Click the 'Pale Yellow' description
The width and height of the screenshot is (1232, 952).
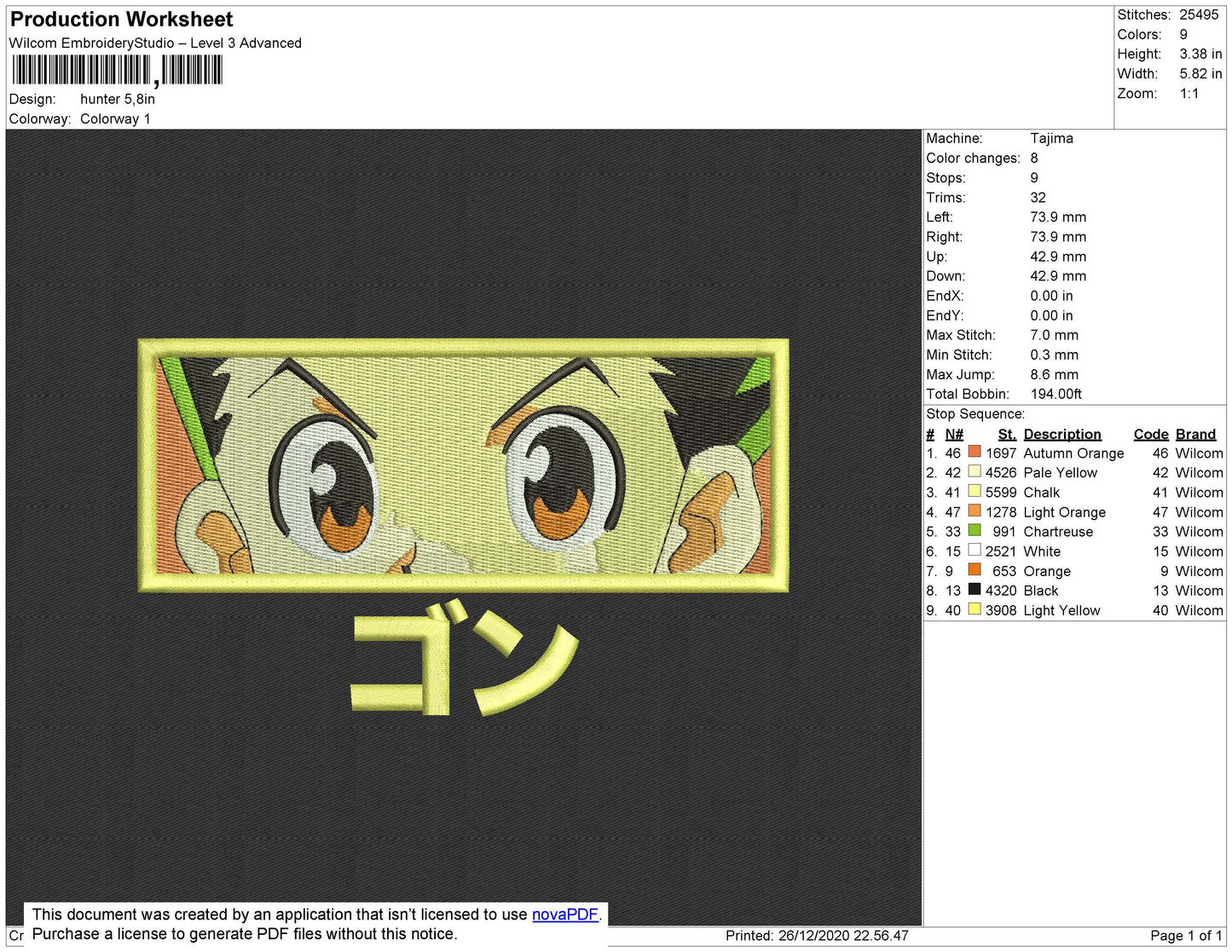tap(1060, 472)
